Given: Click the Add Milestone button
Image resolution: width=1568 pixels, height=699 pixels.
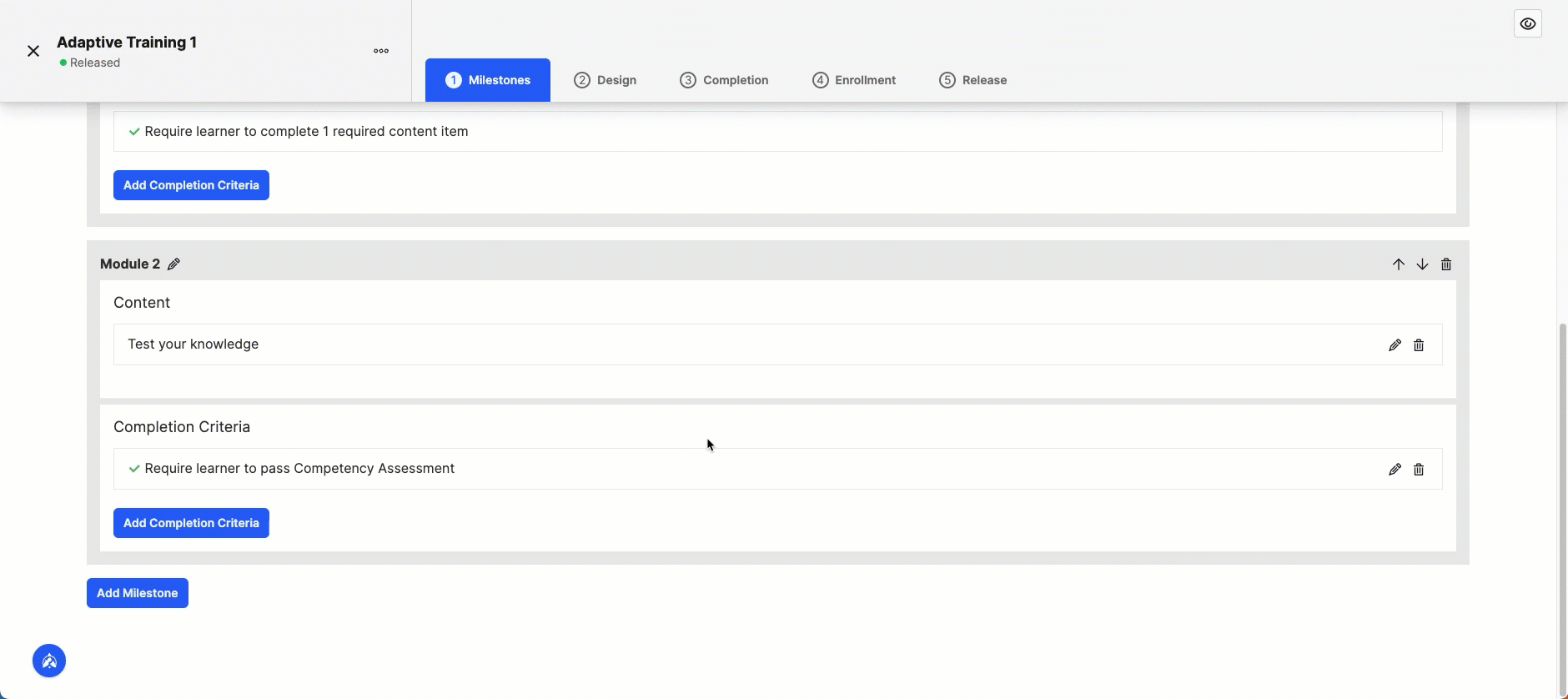Looking at the screenshot, I should 138,593.
